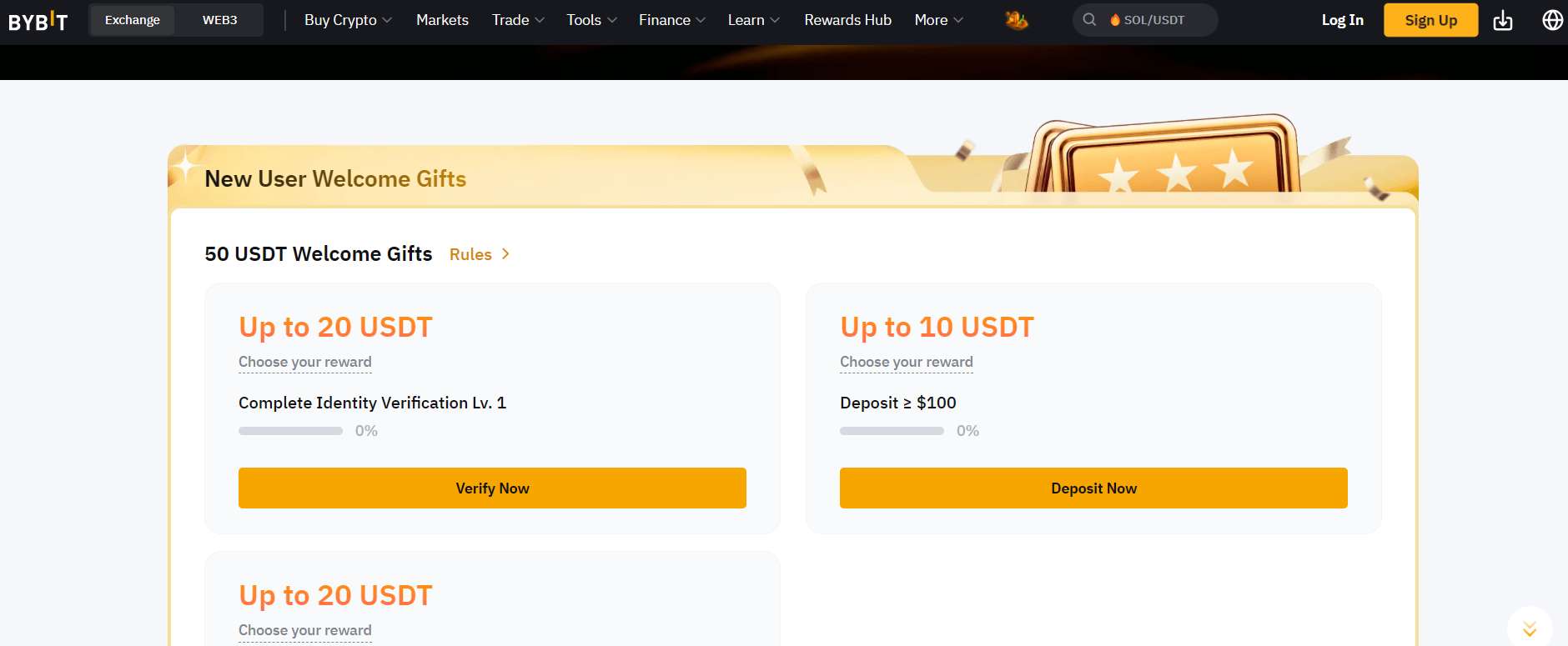Expand the Trade dropdown menu

[518, 20]
